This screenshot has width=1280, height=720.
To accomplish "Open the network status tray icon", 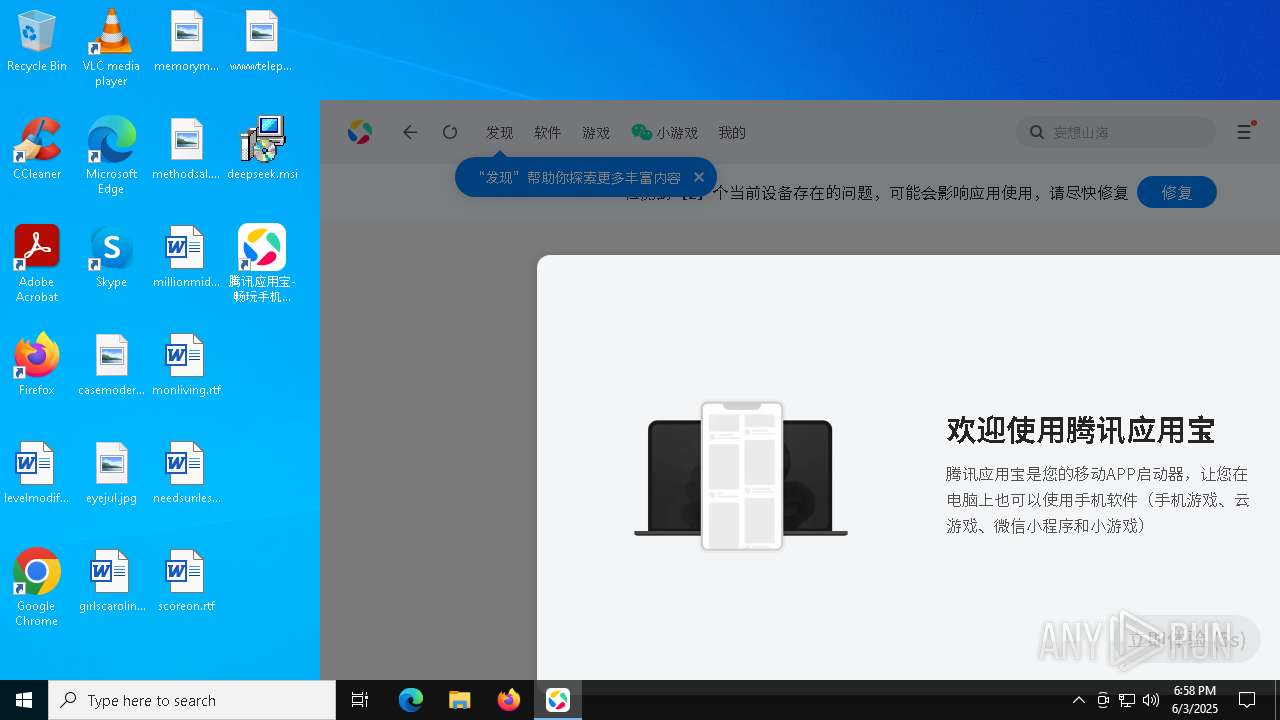I will pos(1127,700).
